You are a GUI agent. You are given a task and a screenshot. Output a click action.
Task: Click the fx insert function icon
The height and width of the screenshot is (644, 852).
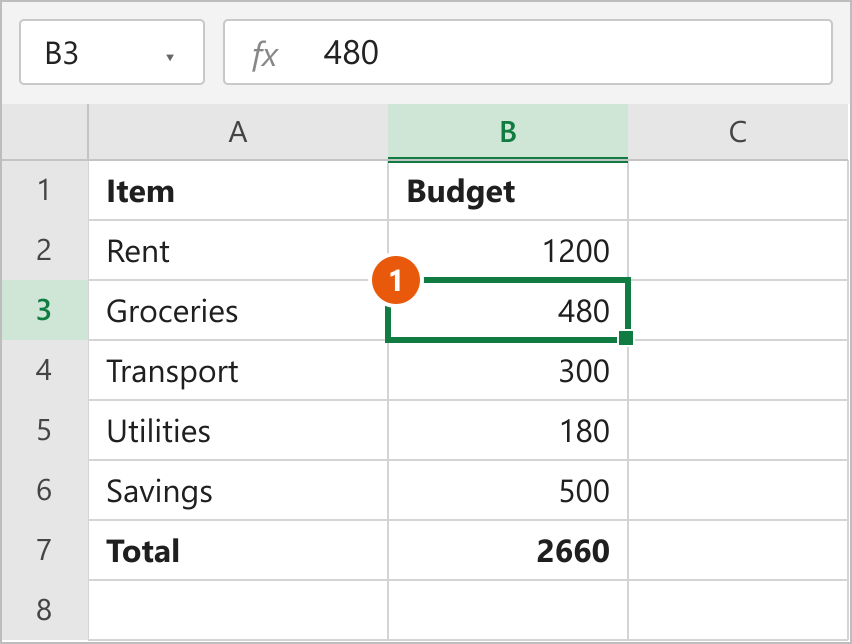265,55
